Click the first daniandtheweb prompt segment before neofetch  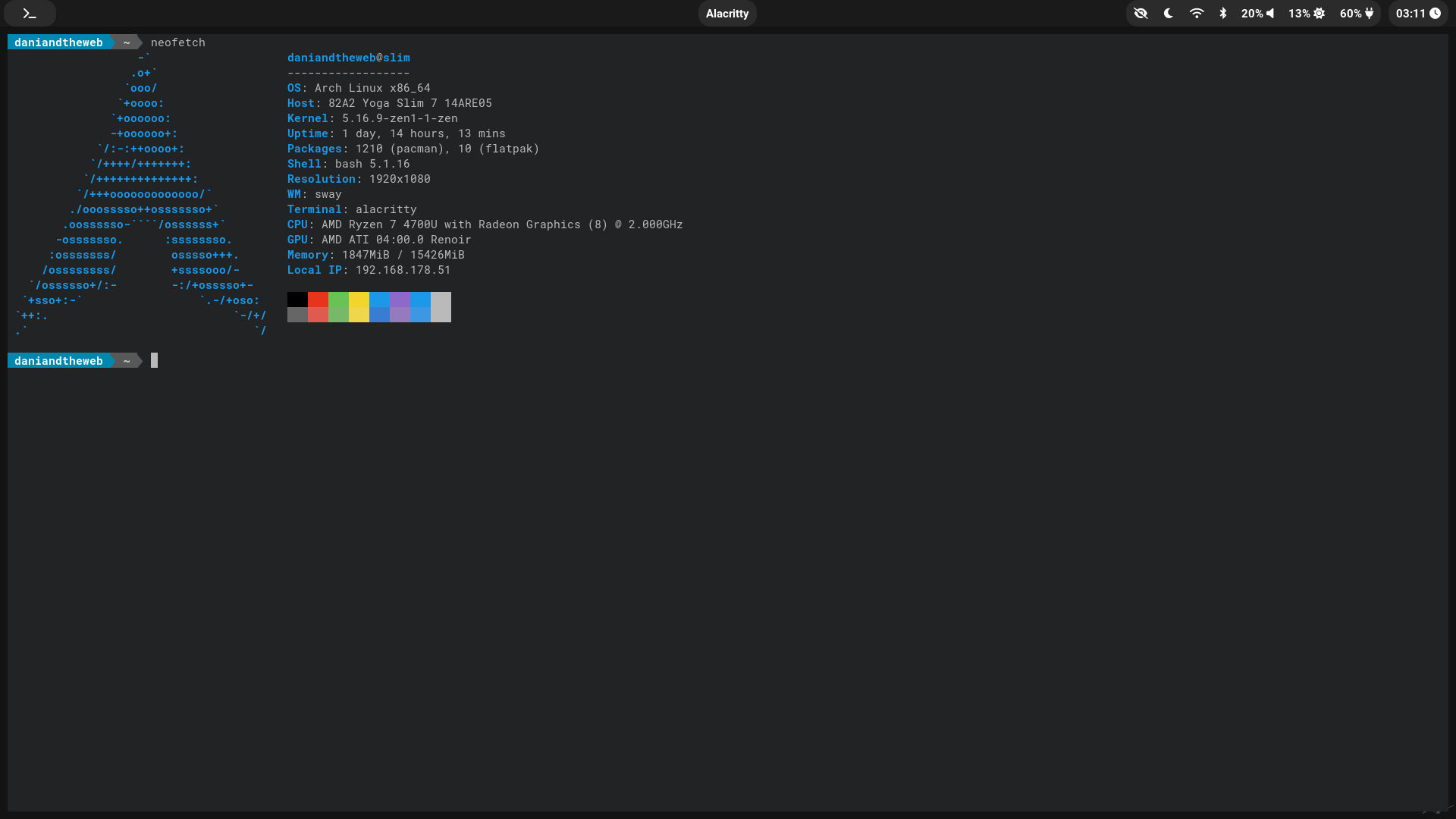(x=58, y=42)
